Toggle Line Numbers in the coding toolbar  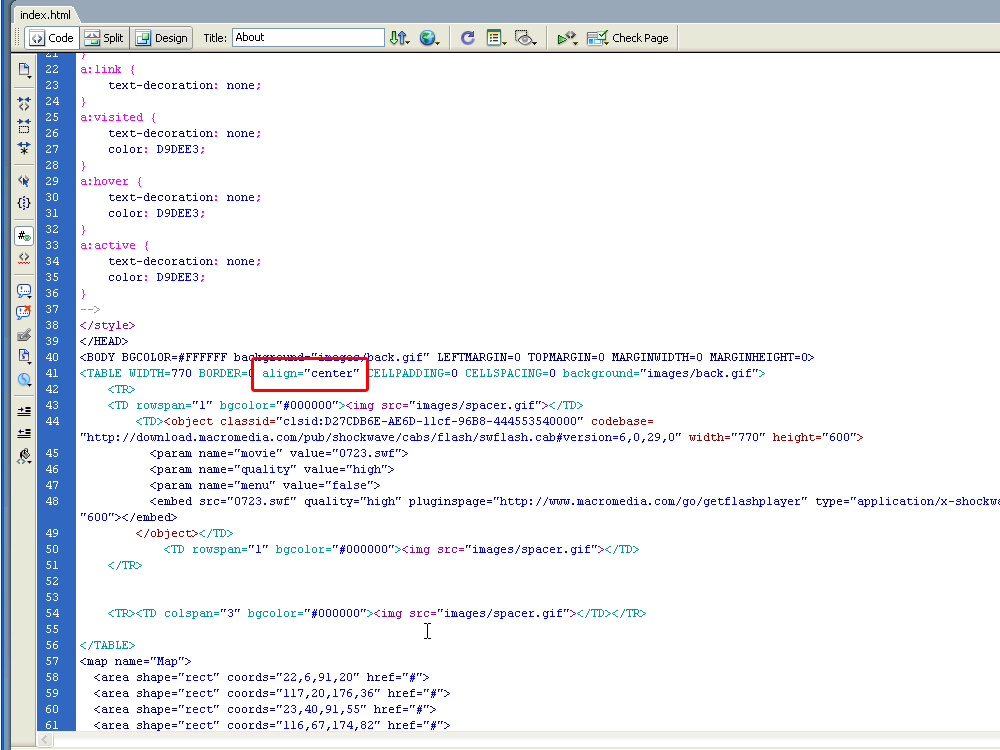[x=24, y=236]
